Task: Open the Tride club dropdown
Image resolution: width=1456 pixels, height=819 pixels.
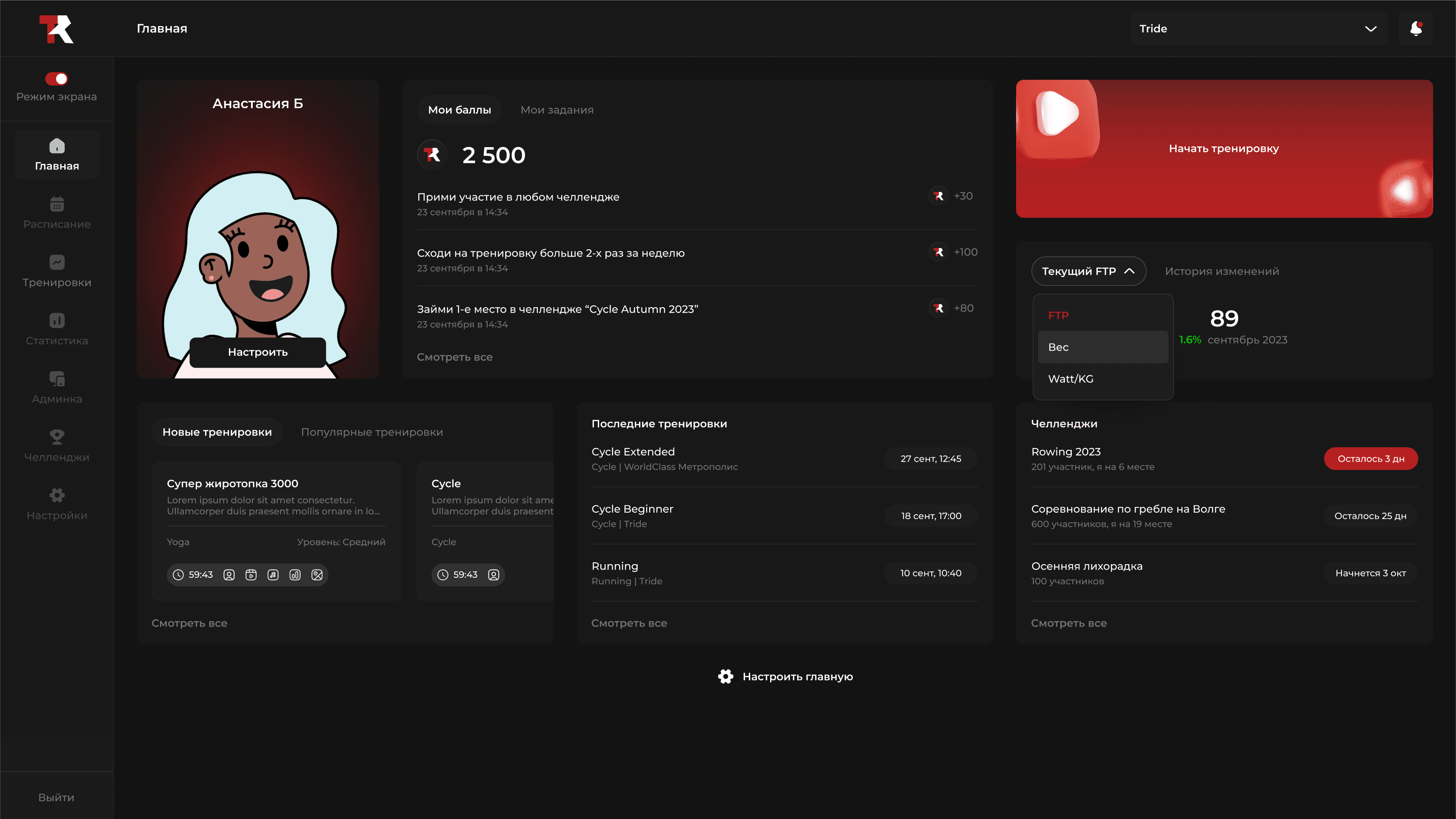Action: [1258, 28]
